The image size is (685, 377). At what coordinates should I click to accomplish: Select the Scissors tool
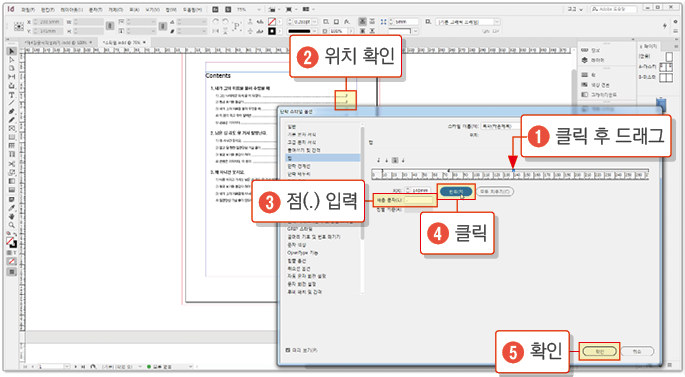12,164
